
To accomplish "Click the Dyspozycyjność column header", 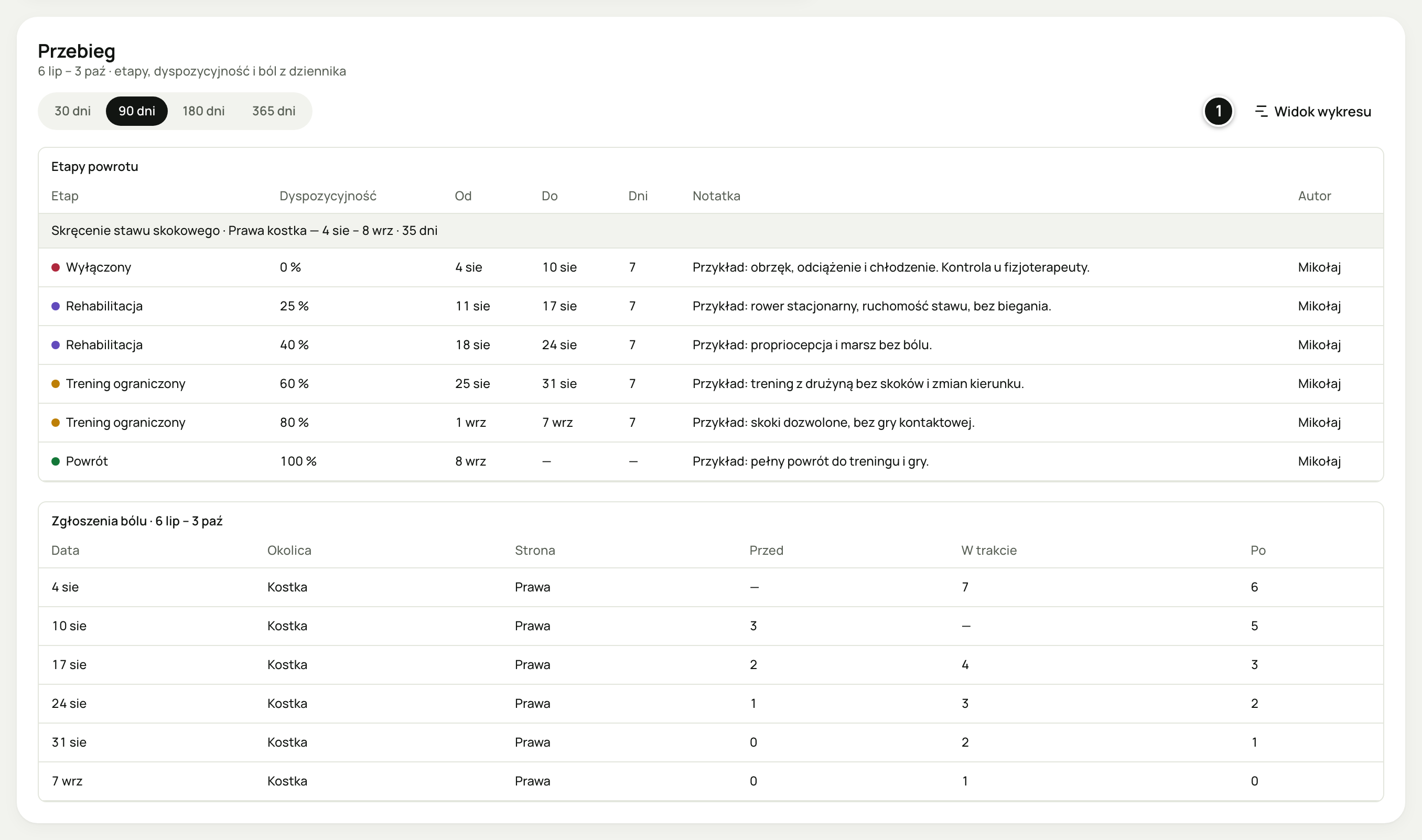I will pos(328,196).
